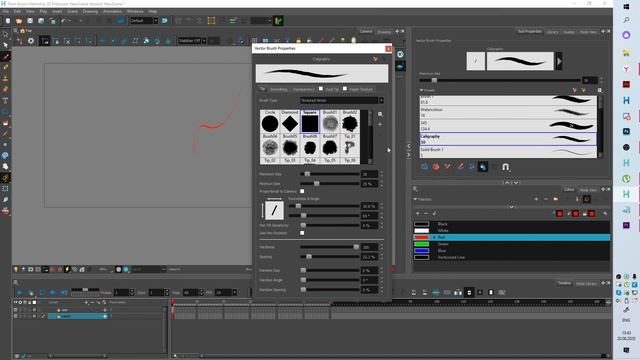Toggle Proportional to Camera checkbox

[302, 191]
